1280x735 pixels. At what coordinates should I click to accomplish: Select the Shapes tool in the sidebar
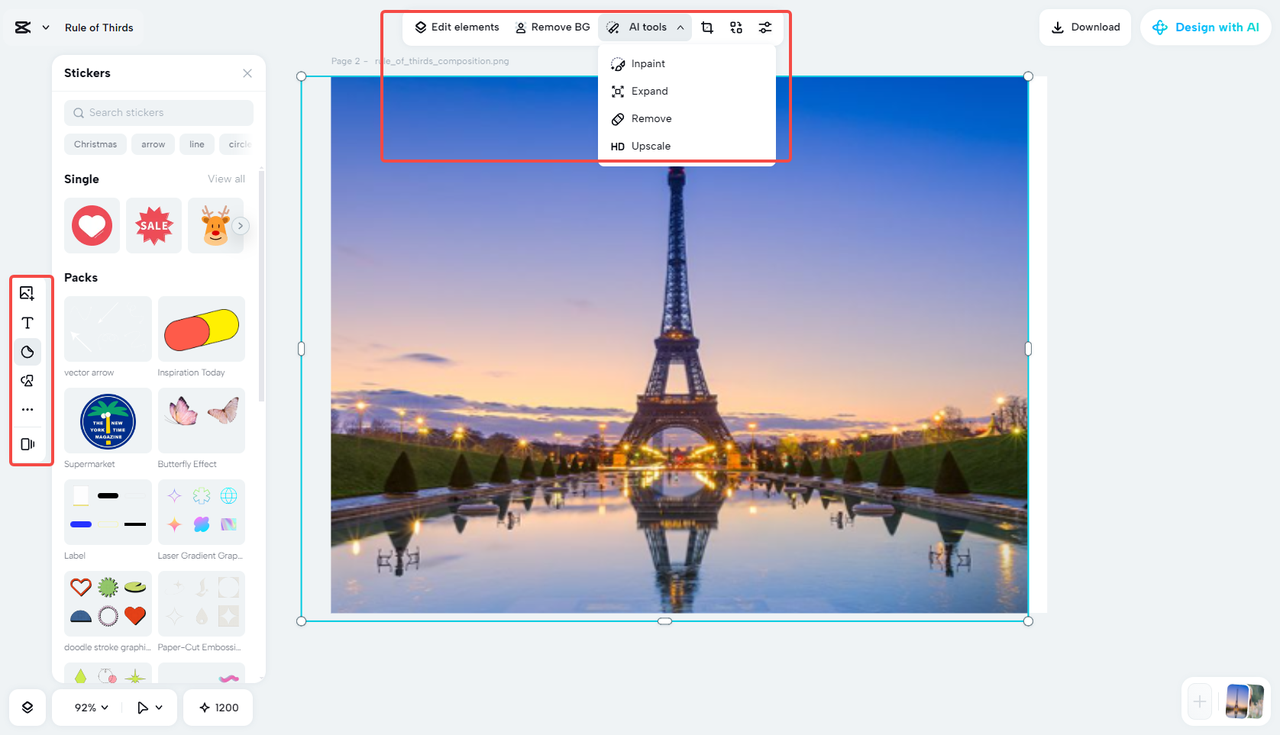pyautogui.click(x=28, y=380)
